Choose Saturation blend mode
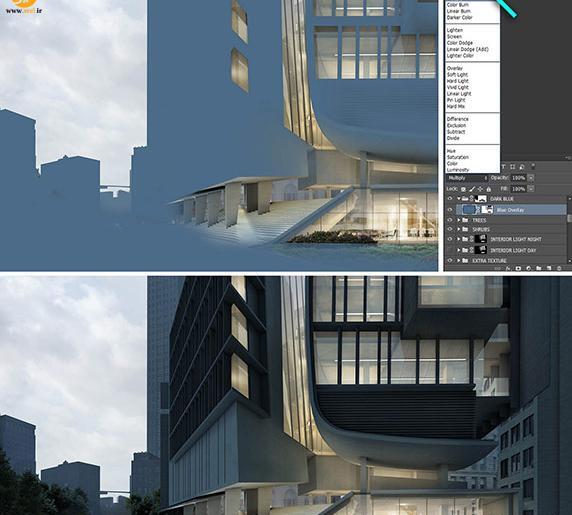572x515 pixels. tap(458, 157)
